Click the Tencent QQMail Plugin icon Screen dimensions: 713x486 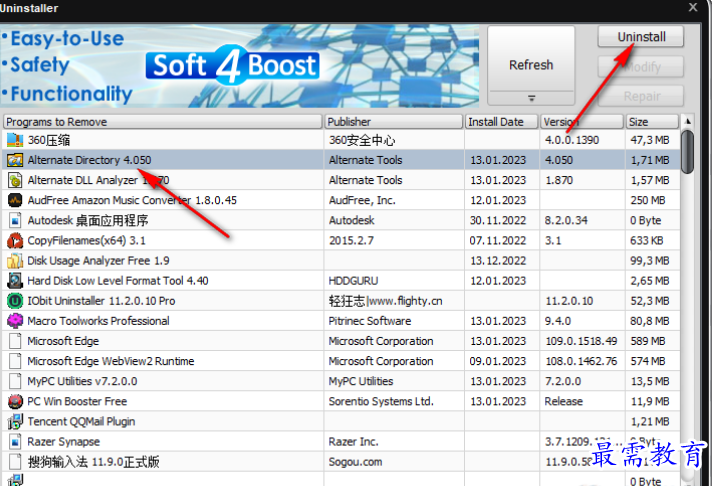pyautogui.click(x=15, y=421)
